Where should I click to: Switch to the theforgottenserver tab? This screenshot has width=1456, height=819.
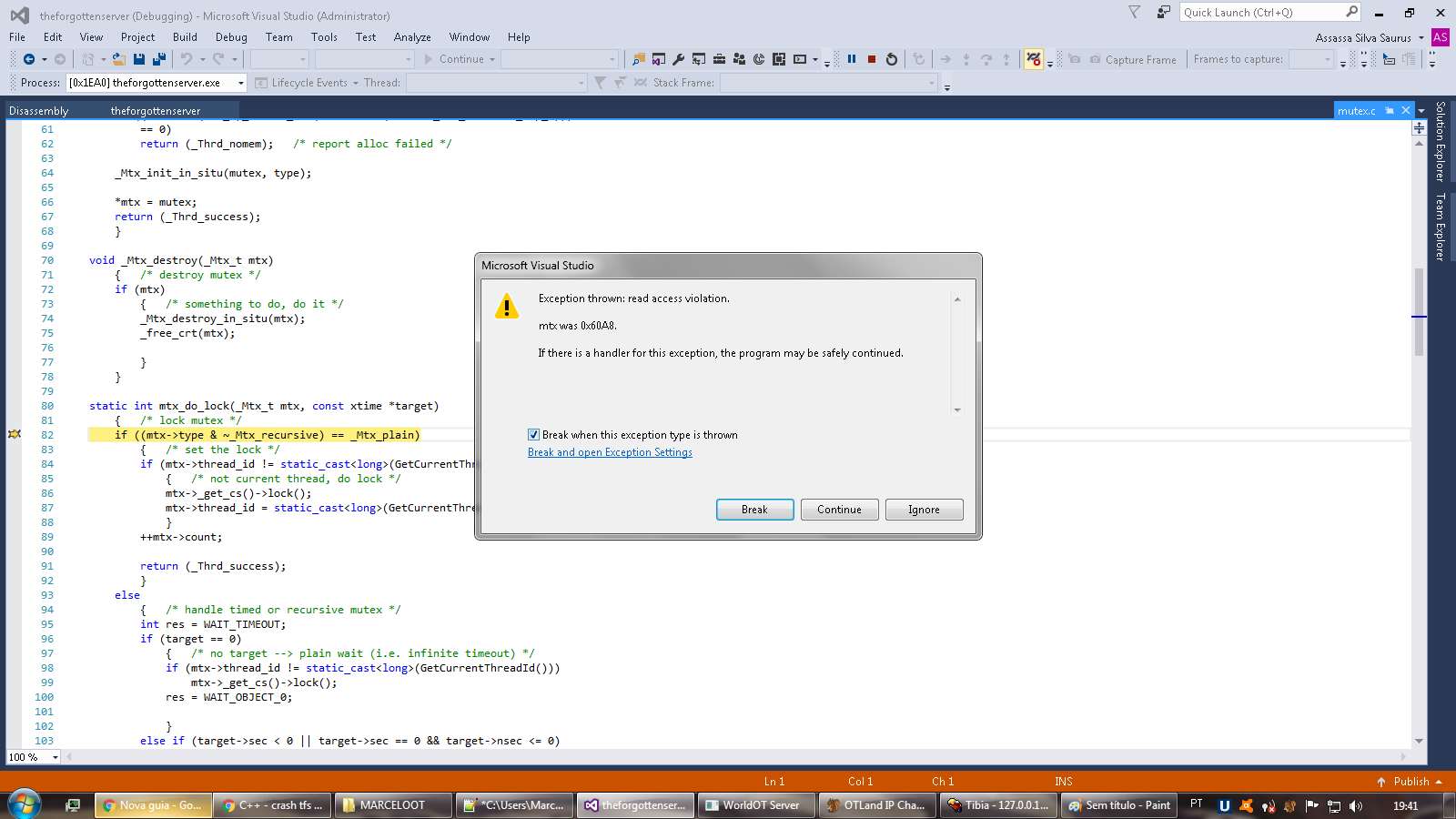pos(156,110)
